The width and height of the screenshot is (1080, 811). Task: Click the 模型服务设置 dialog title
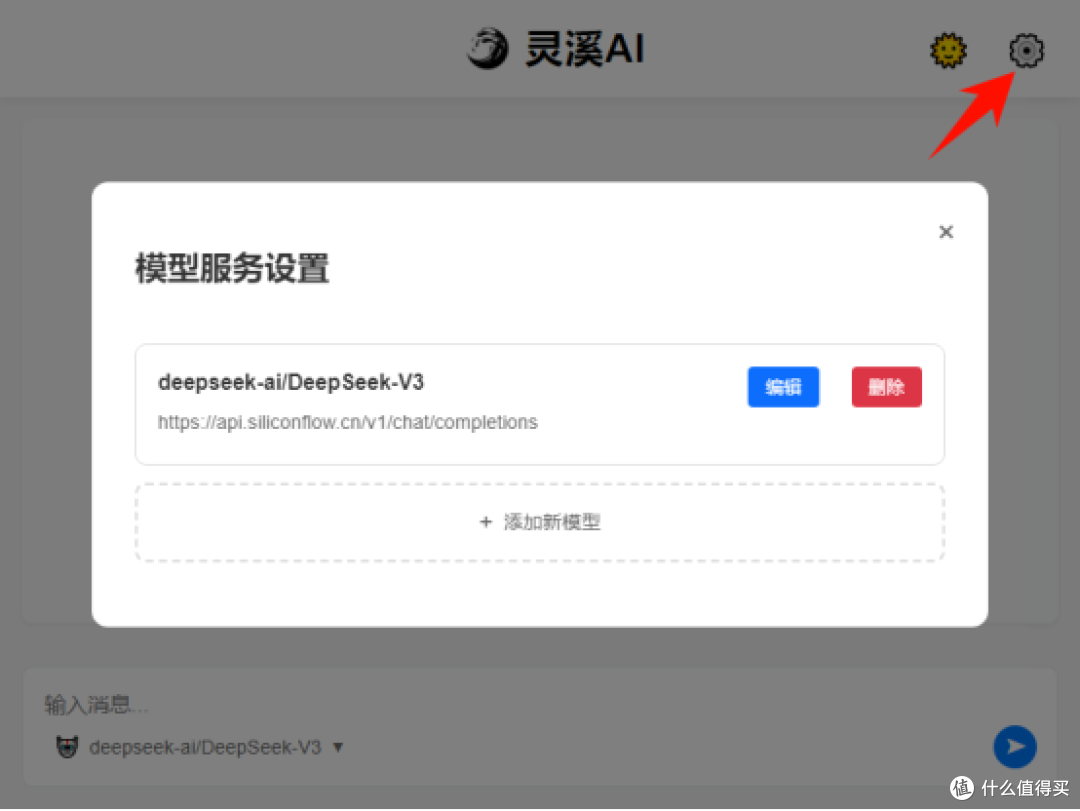[x=232, y=268]
